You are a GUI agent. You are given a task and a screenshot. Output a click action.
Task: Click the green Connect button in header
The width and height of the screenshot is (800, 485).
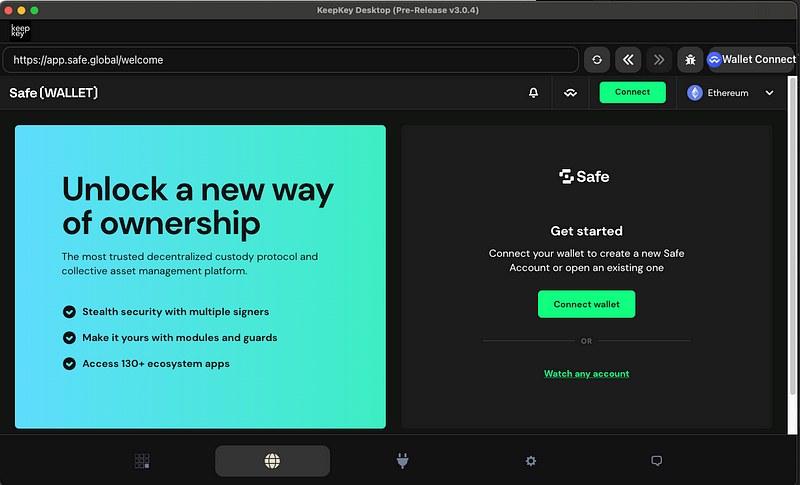point(632,92)
